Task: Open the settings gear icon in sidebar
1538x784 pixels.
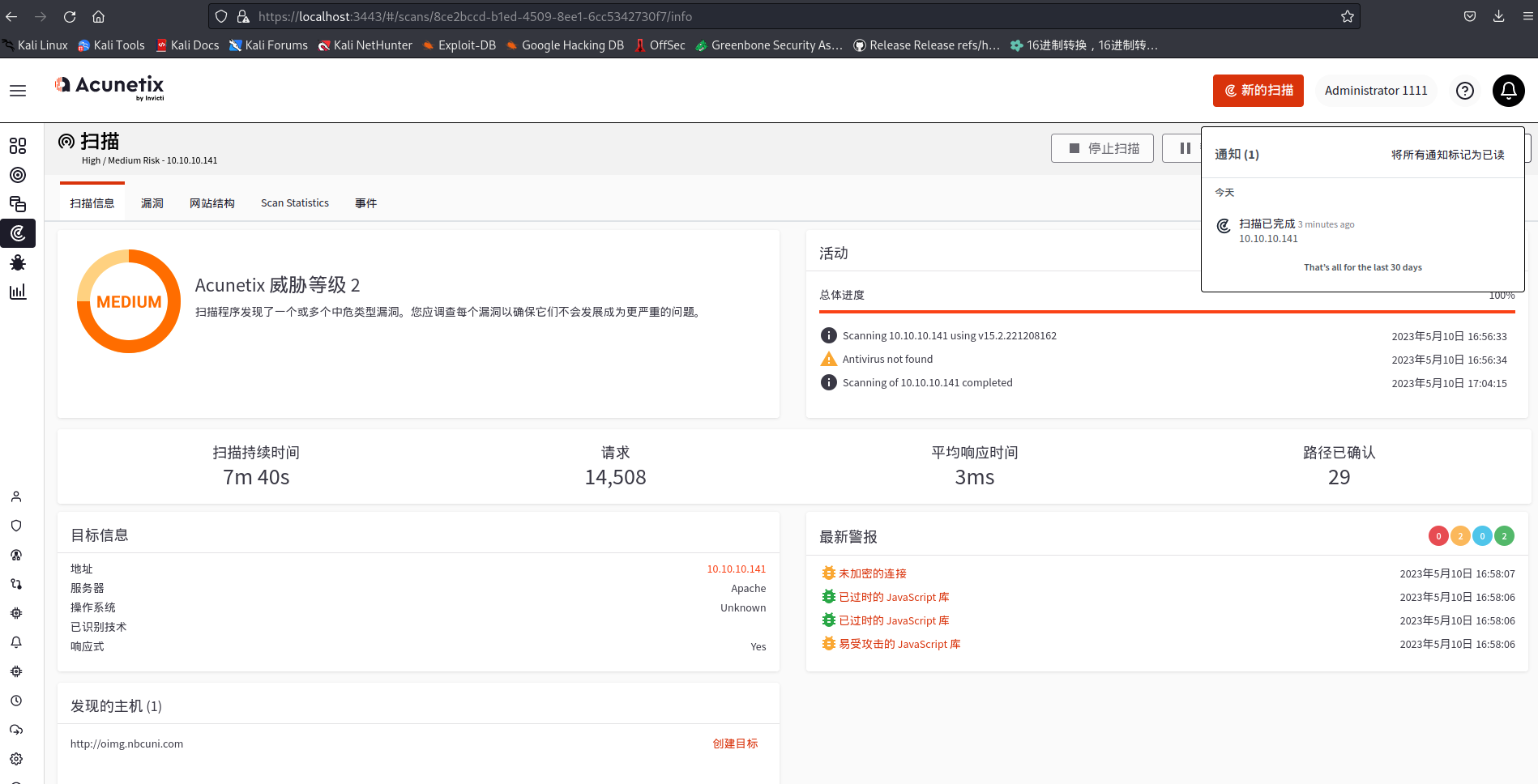Action: coord(16,759)
